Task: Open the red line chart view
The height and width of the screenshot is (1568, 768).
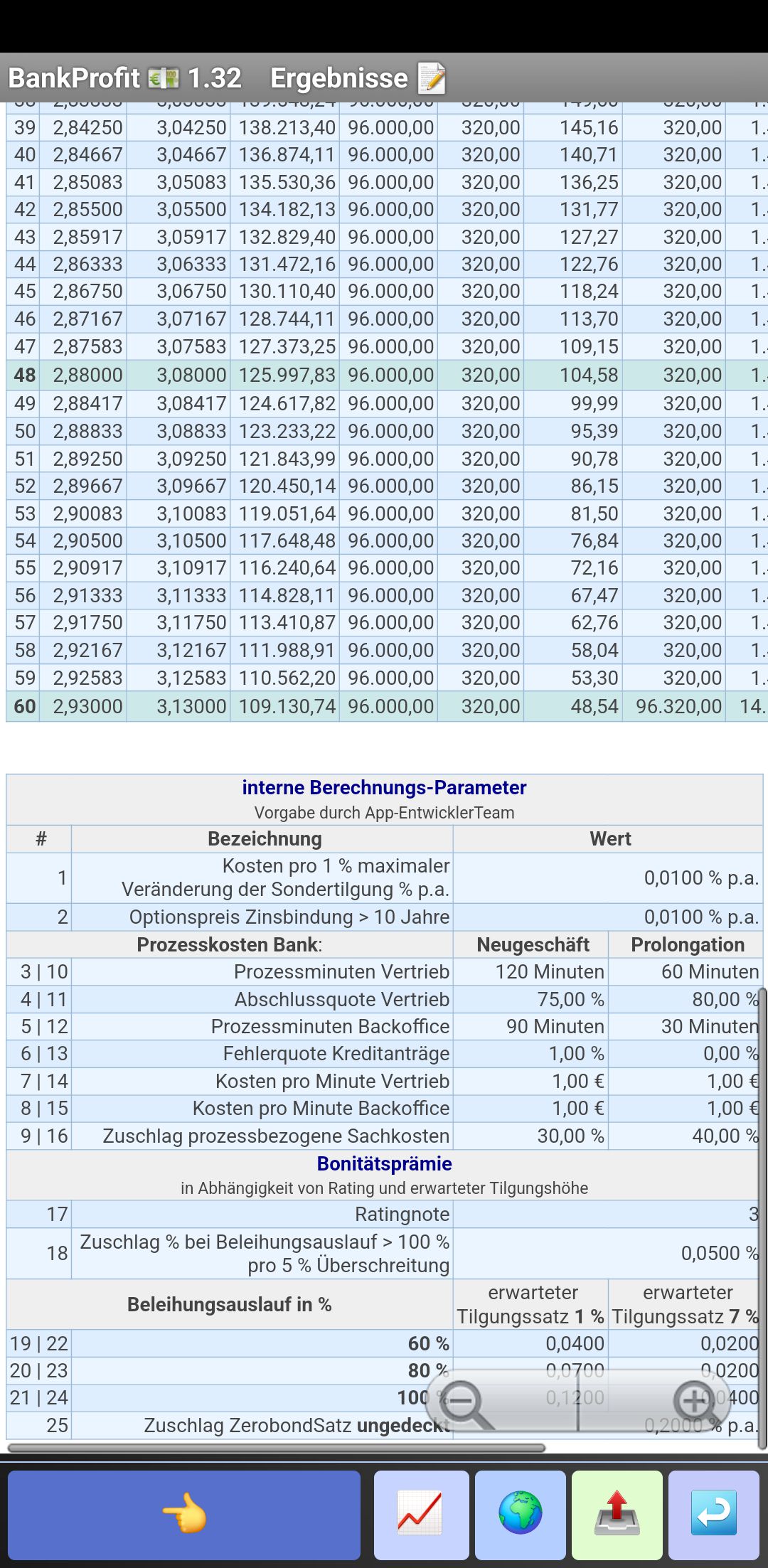Action: pyautogui.click(x=421, y=1515)
